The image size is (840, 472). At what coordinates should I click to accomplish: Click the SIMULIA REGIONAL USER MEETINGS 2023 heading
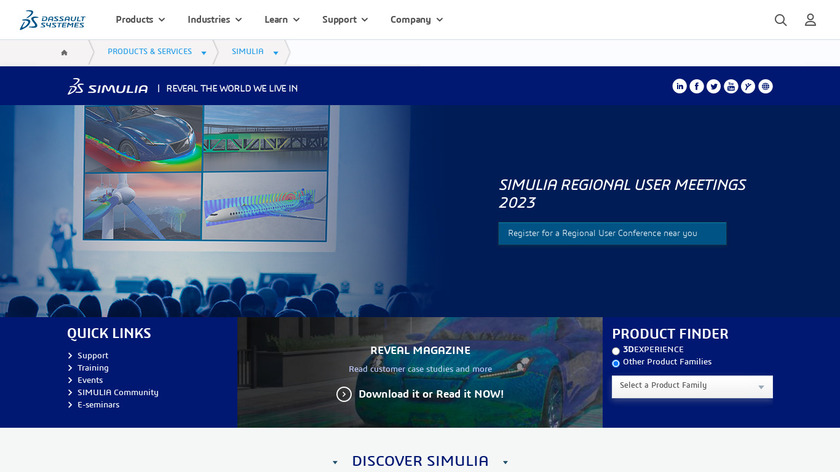pyautogui.click(x=622, y=193)
